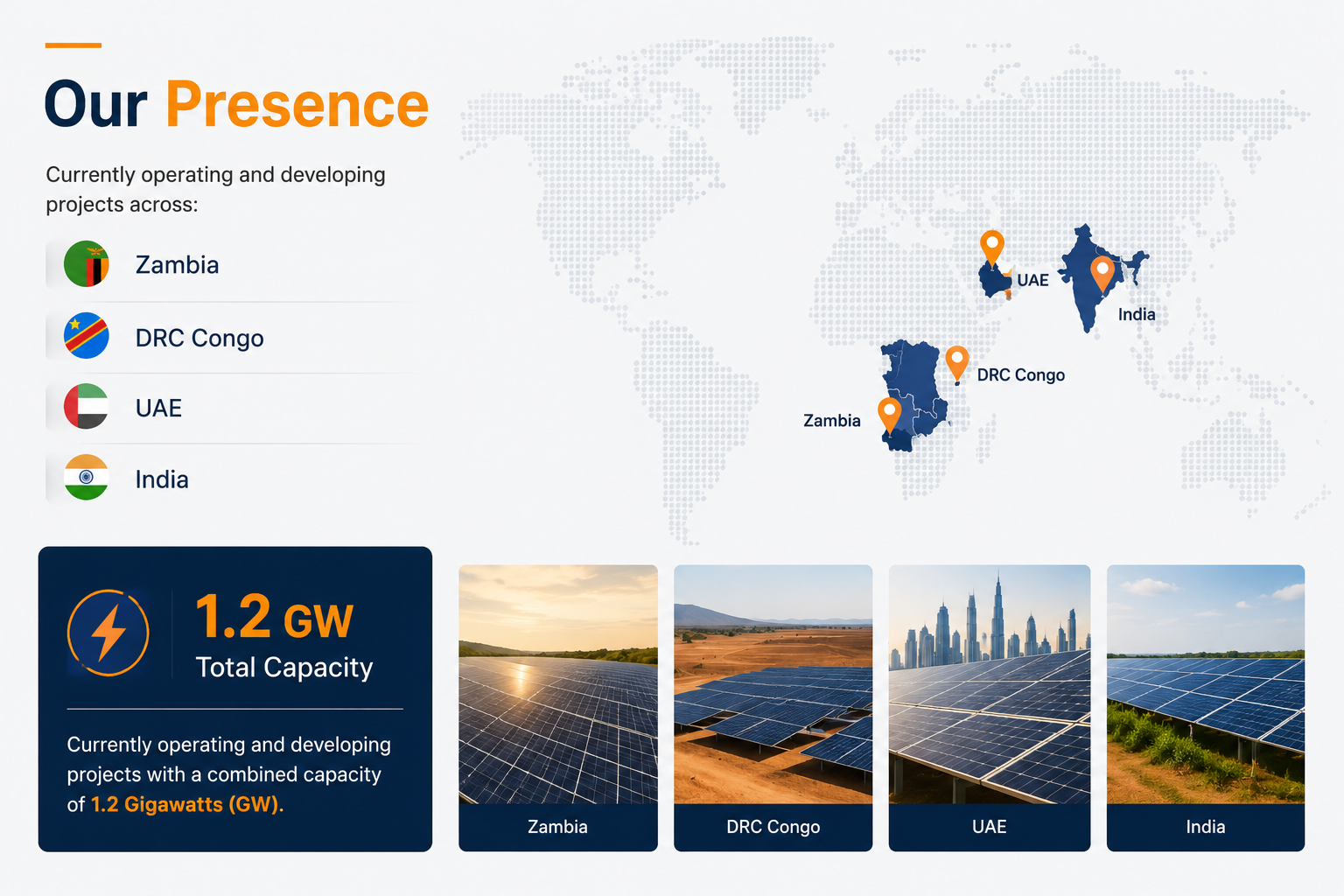Click the highlighted Congo-Zambia map region
The image size is (1344, 896).
(x=914, y=395)
